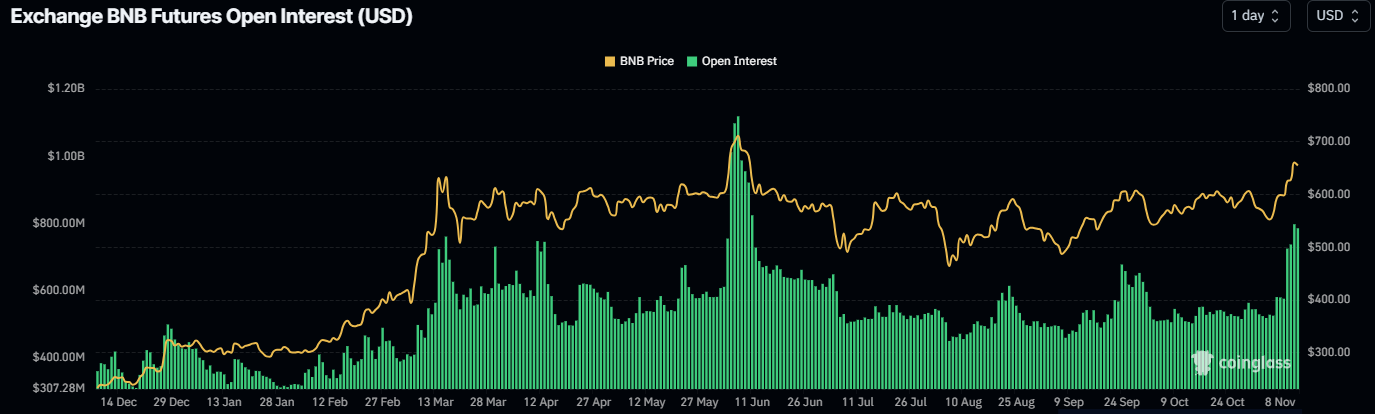Screen dimensions: 1375x414
Task: Click the coinglass watermark logo
Action: click(x=1203, y=363)
